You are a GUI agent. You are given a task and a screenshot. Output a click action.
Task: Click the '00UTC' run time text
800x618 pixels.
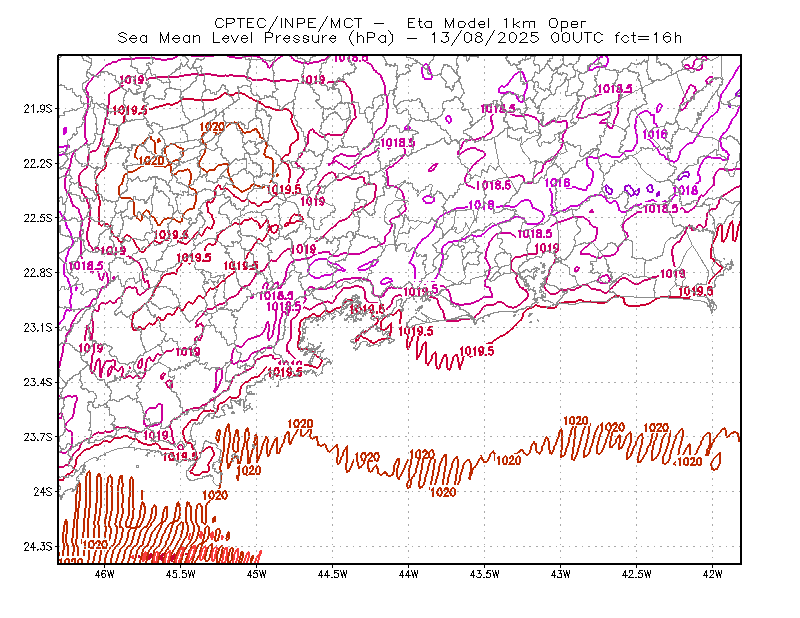point(577,38)
